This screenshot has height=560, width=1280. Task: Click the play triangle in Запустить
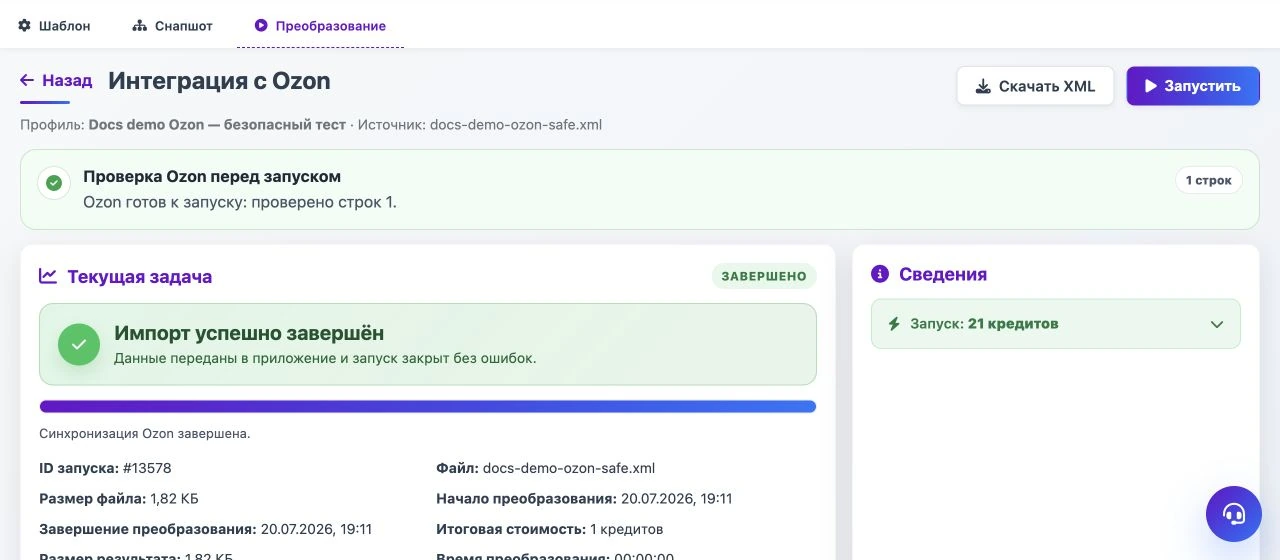point(1151,86)
